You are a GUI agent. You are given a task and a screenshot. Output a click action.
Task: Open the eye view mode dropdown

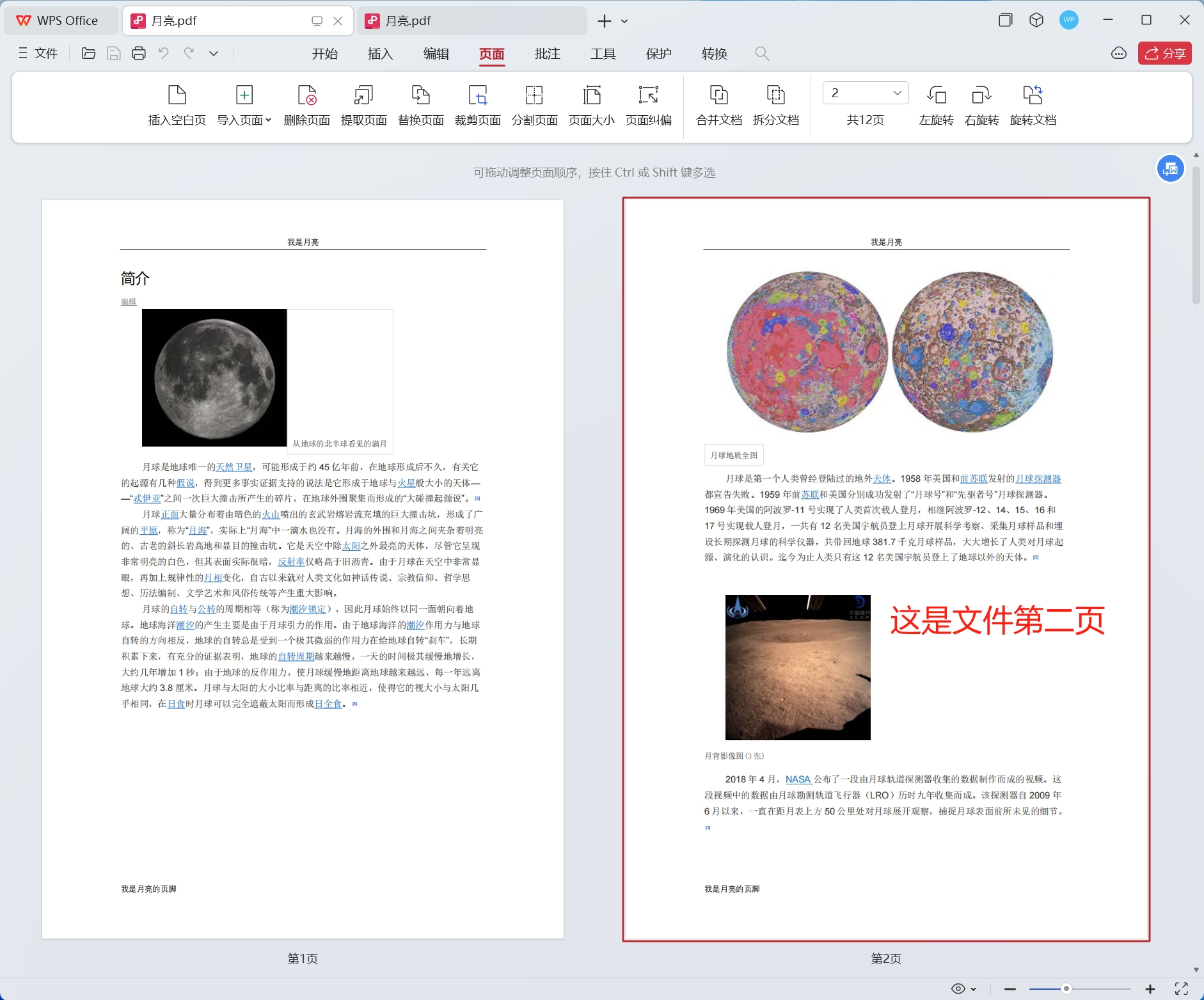pyautogui.click(x=963, y=988)
